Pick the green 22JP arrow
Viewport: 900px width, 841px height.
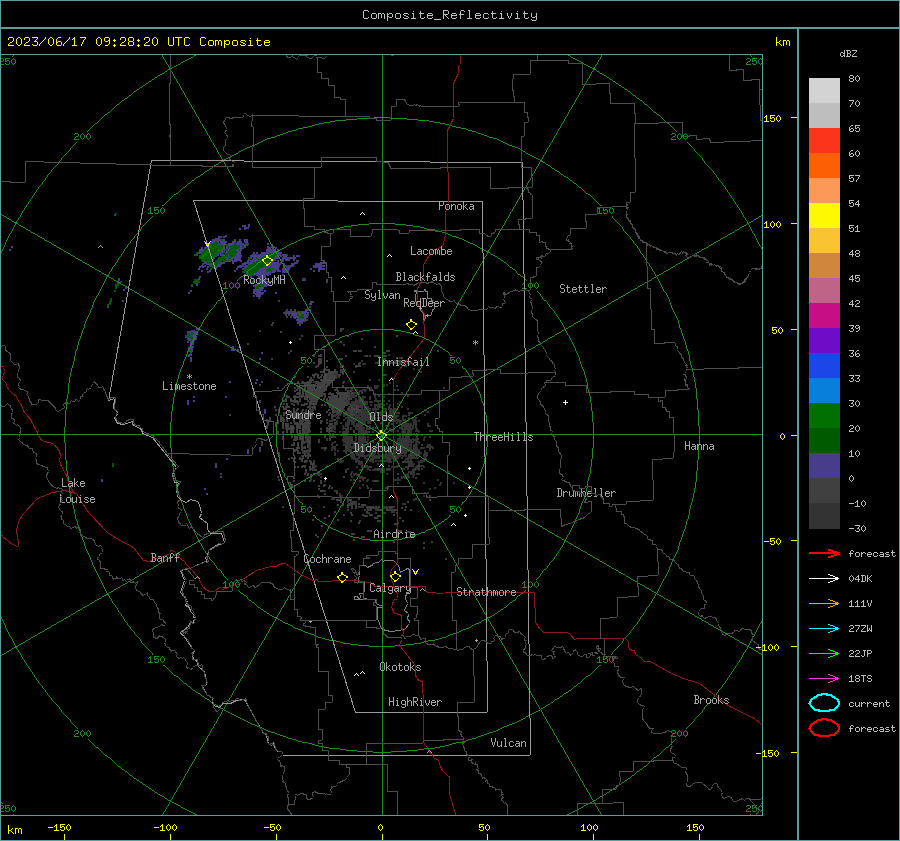824,653
